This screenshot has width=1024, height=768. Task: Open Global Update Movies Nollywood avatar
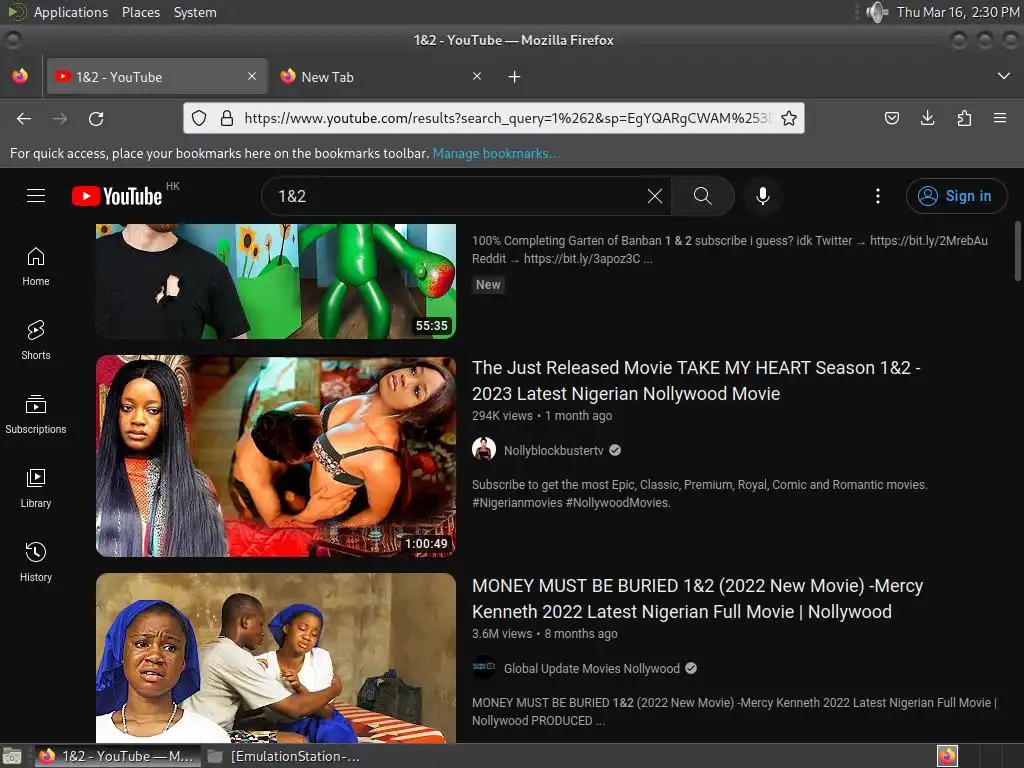coord(484,667)
